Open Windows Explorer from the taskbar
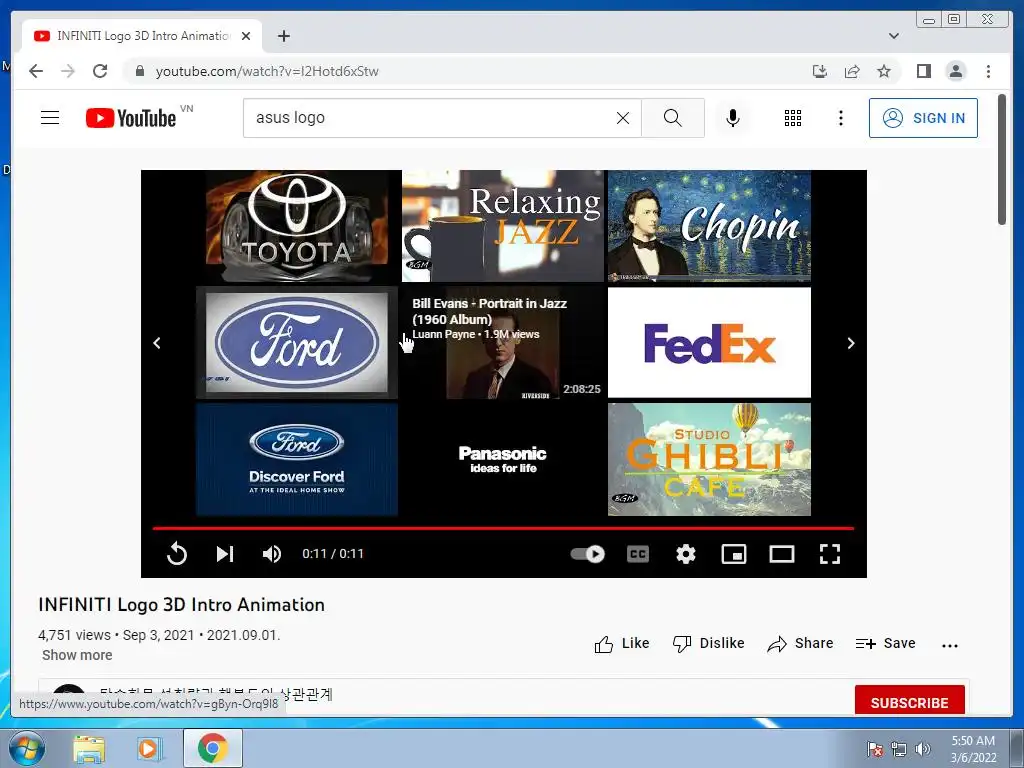This screenshot has height=768, width=1024. point(89,749)
